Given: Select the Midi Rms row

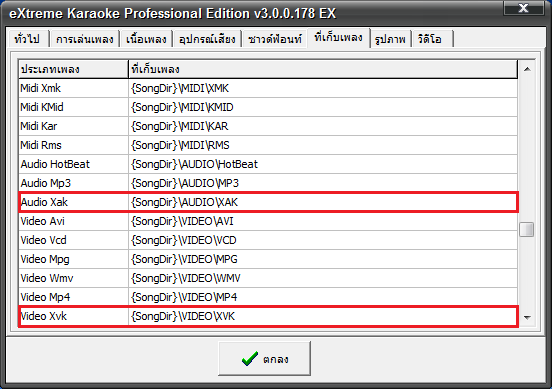Looking at the screenshot, I should 268,145.
